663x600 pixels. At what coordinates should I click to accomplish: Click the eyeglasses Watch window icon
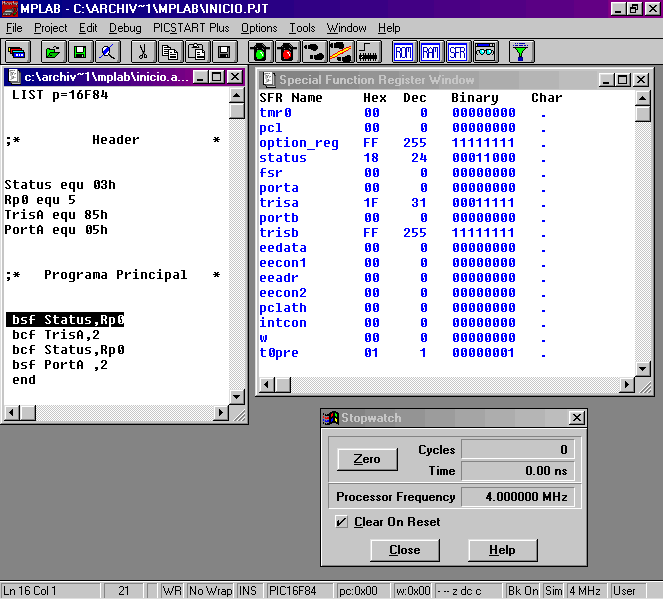point(485,51)
